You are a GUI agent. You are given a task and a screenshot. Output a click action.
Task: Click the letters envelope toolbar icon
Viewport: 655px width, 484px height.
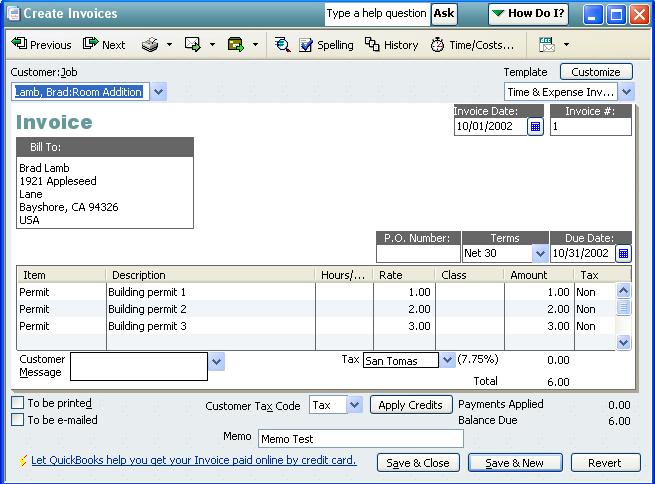tap(547, 44)
